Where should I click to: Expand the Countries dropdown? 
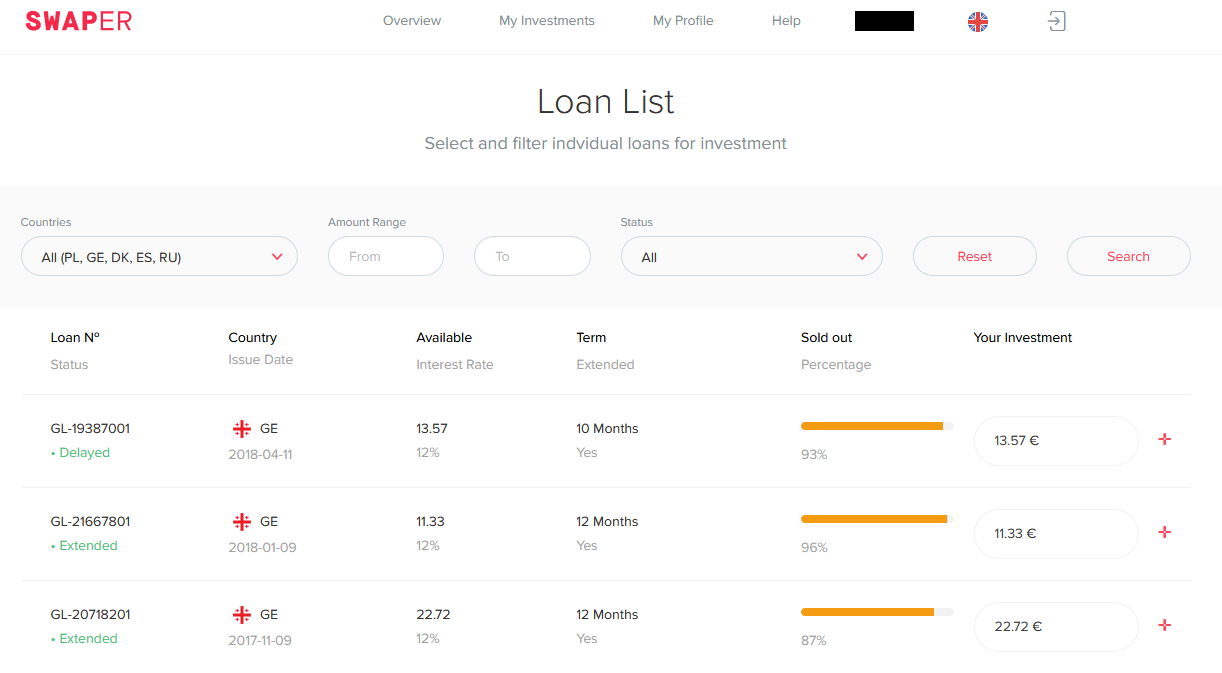coord(159,257)
